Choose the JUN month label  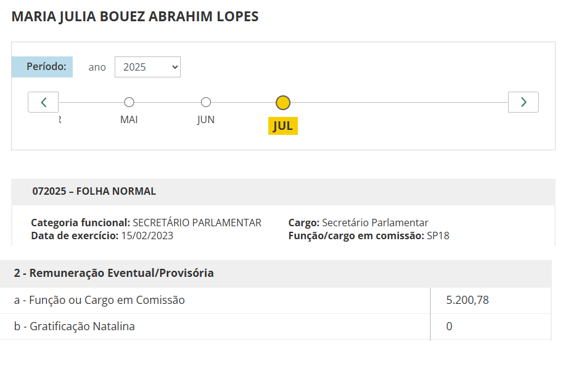coord(206,120)
